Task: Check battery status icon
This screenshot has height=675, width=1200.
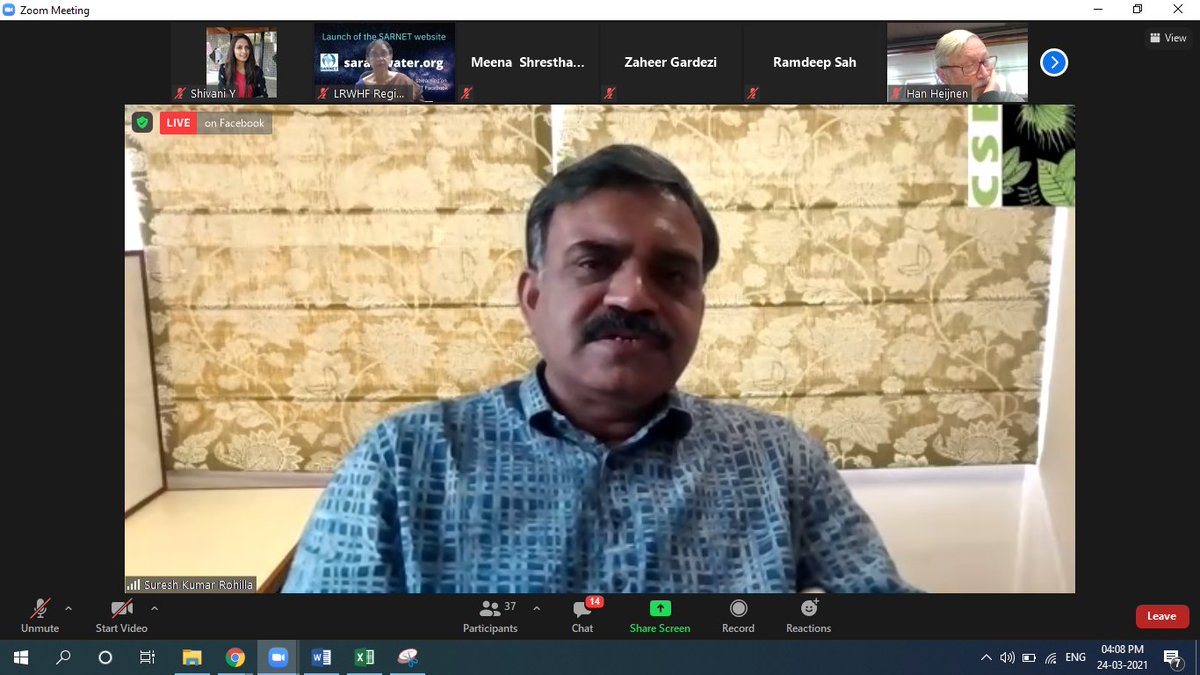Action: [x=1029, y=657]
